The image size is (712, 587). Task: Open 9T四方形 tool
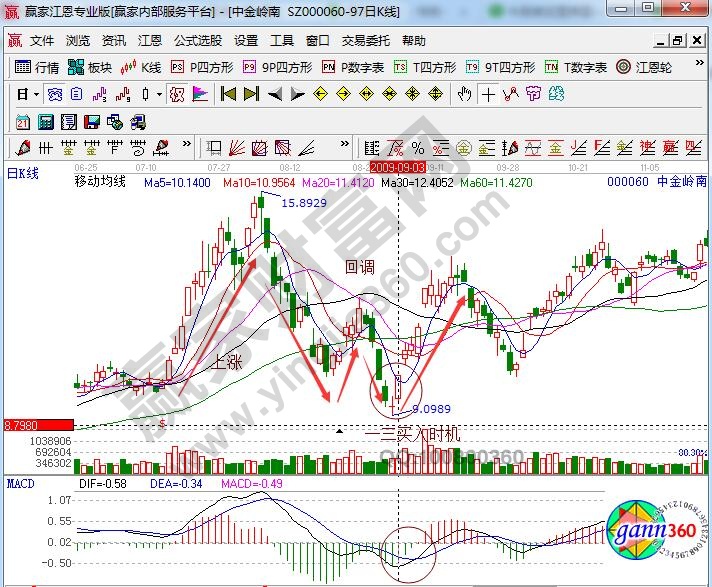coord(500,67)
